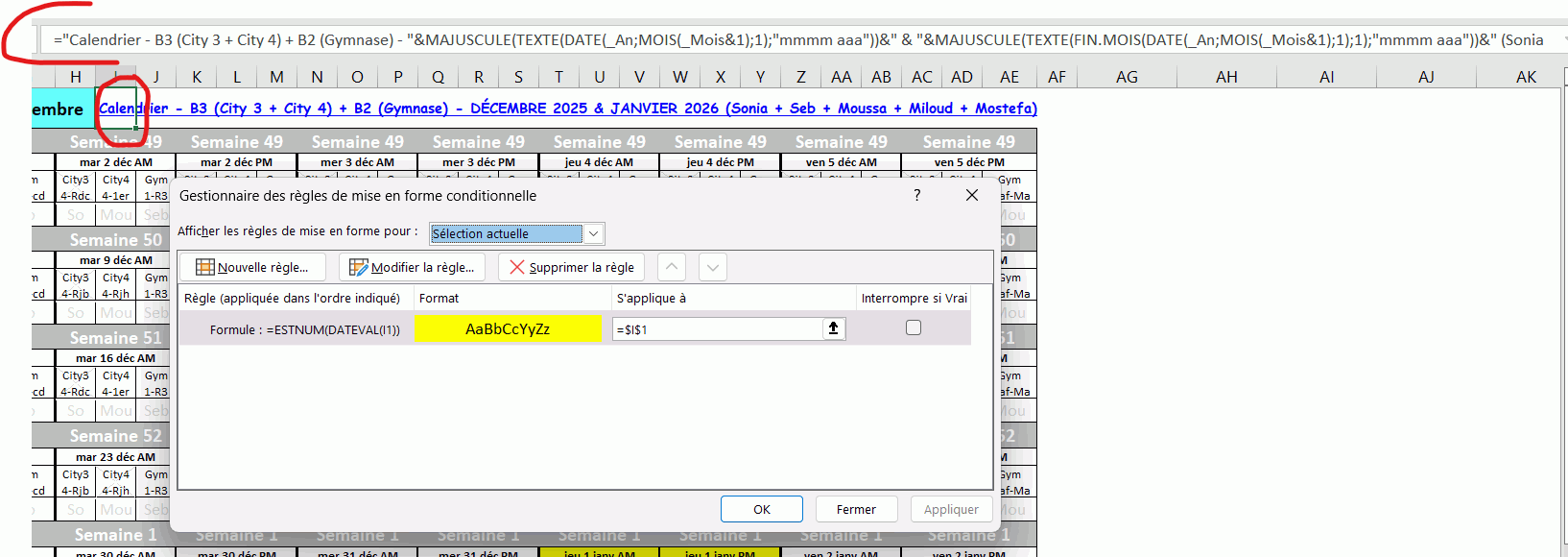The height and width of the screenshot is (557, 1568).
Task: Collapse dialog via range selector arrow
Action: (x=833, y=328)
